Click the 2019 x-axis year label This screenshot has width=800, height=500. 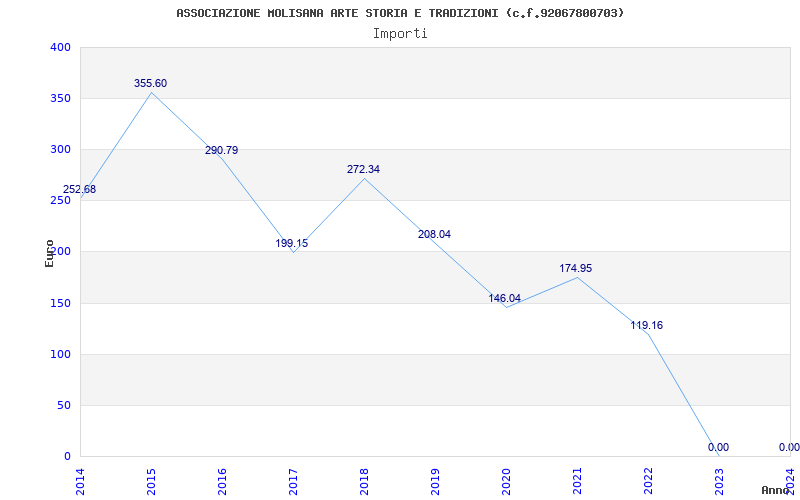coord(435,482)
